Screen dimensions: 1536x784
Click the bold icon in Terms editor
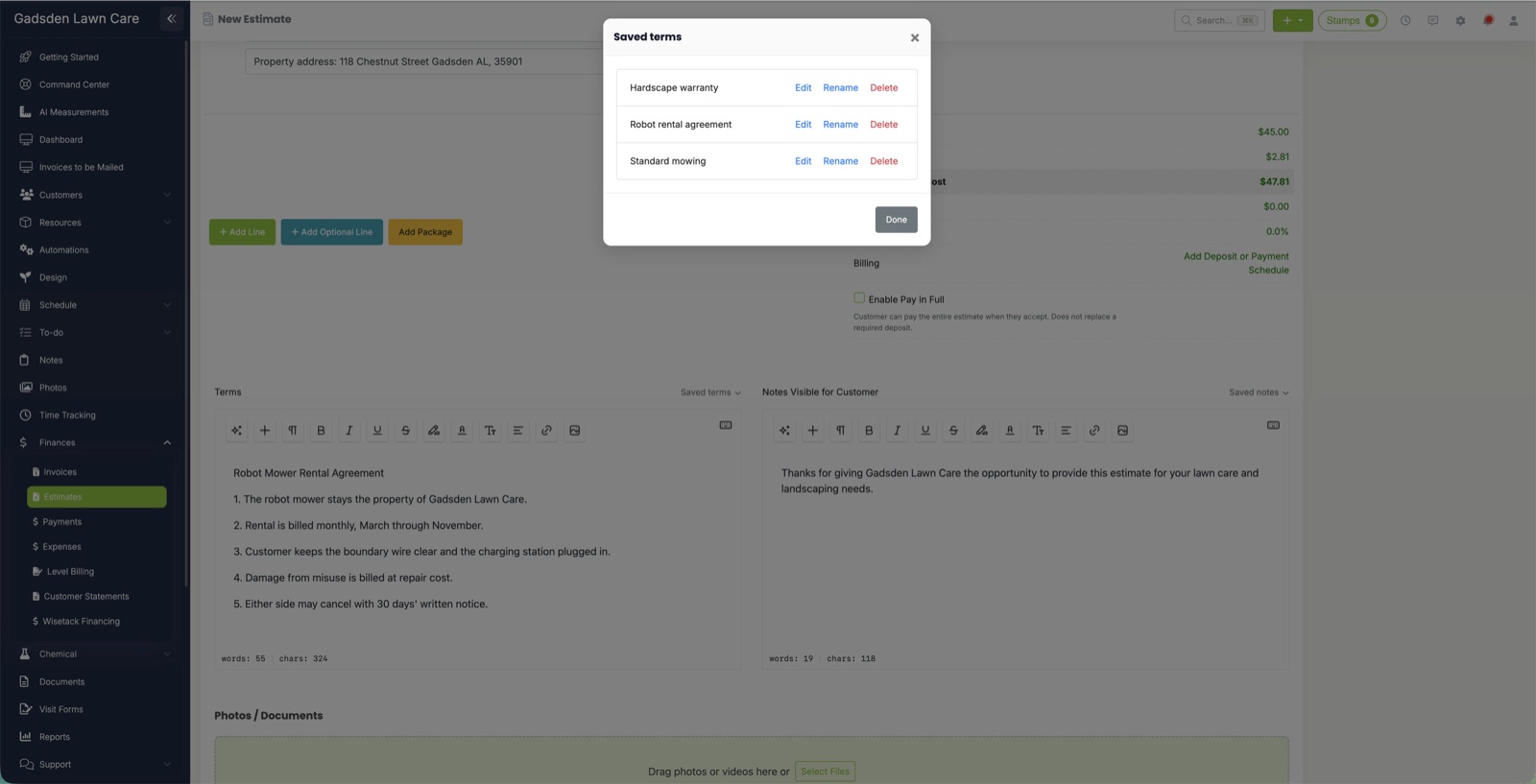[x=321, y=431]
